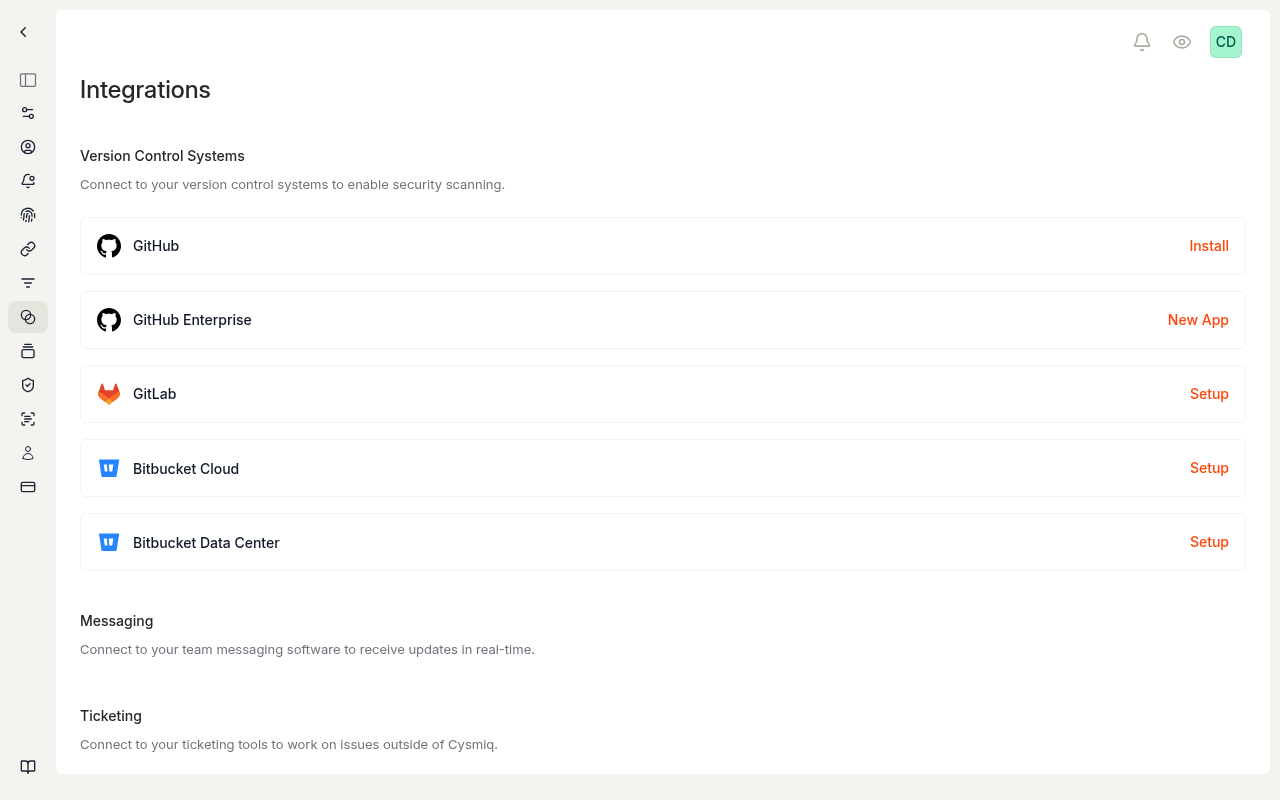Open the fingerprint scanning section in sidebar
This screenshot has height=800, width=1280.
click(x=27, y=215)
